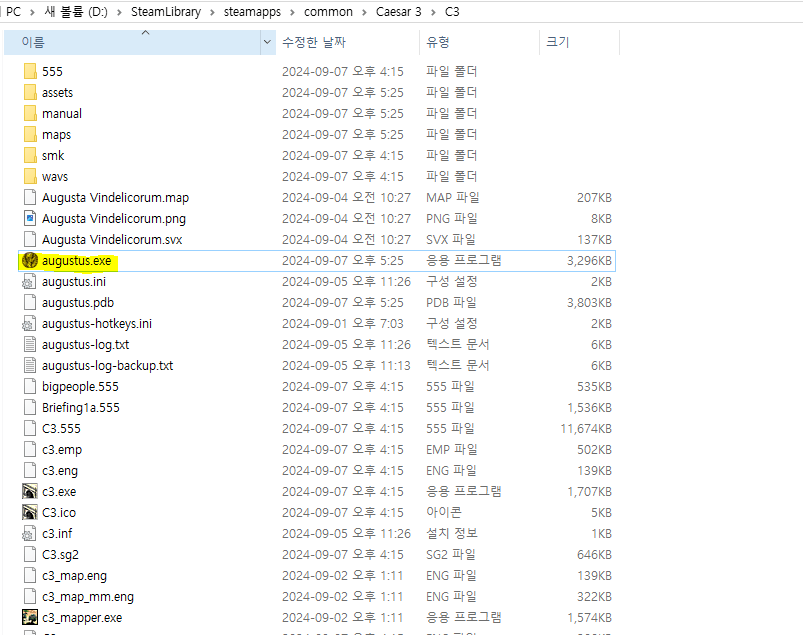Click the SVX 파일 type cell
This screenshot has width=803, height=635.
[x=451, y=239]
